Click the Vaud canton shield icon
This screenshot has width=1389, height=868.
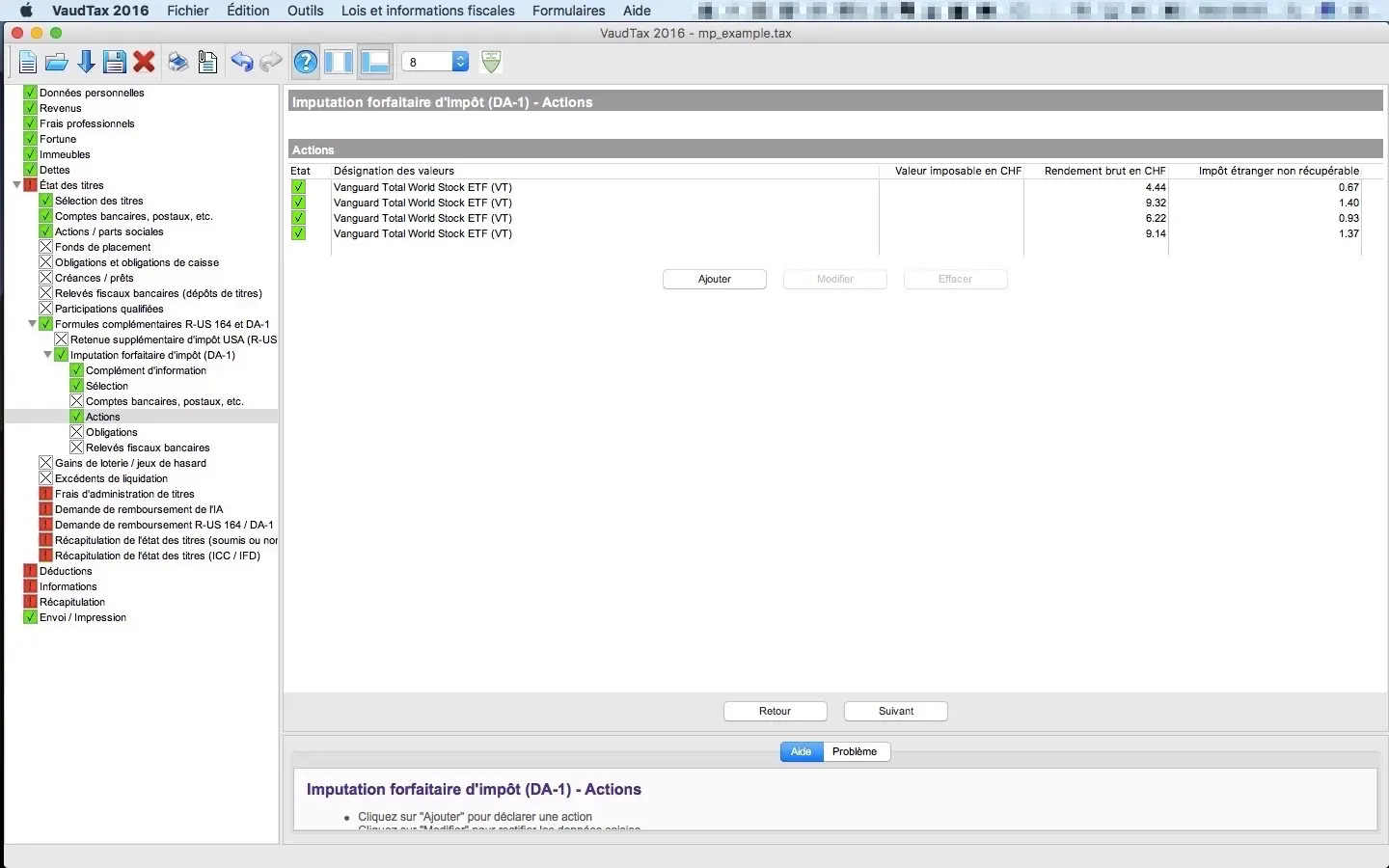coord(491,62)
